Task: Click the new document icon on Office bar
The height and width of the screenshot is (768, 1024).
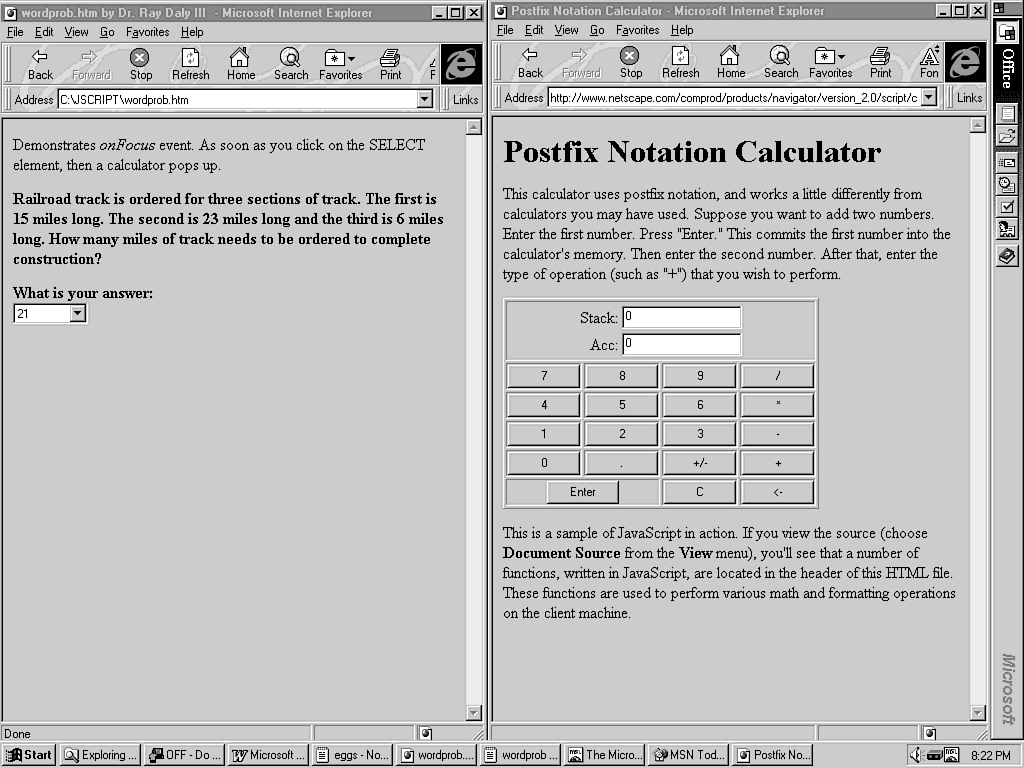Action: pyautogui.click(x=1007, y=114)
